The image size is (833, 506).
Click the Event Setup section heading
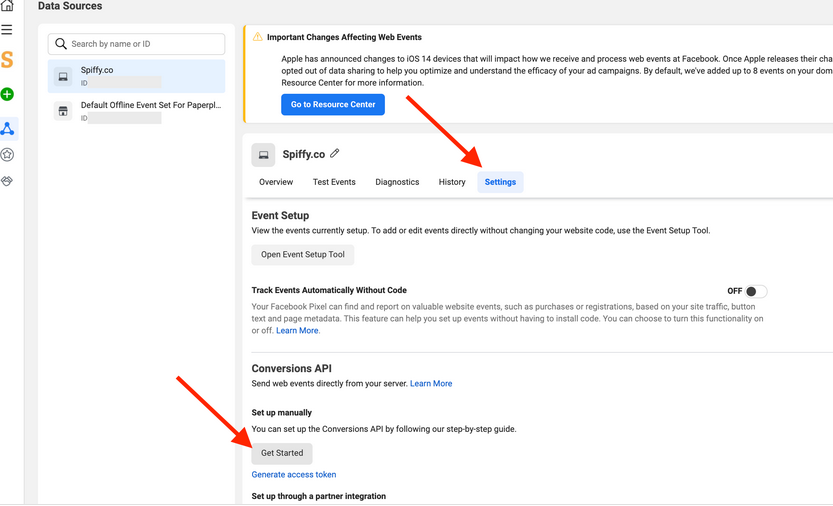pyautogui.click(x=280, y=215)
